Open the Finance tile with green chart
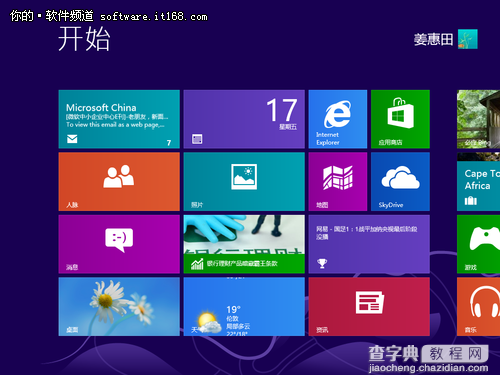Viewport: 500px width, 375px height. 244,244
